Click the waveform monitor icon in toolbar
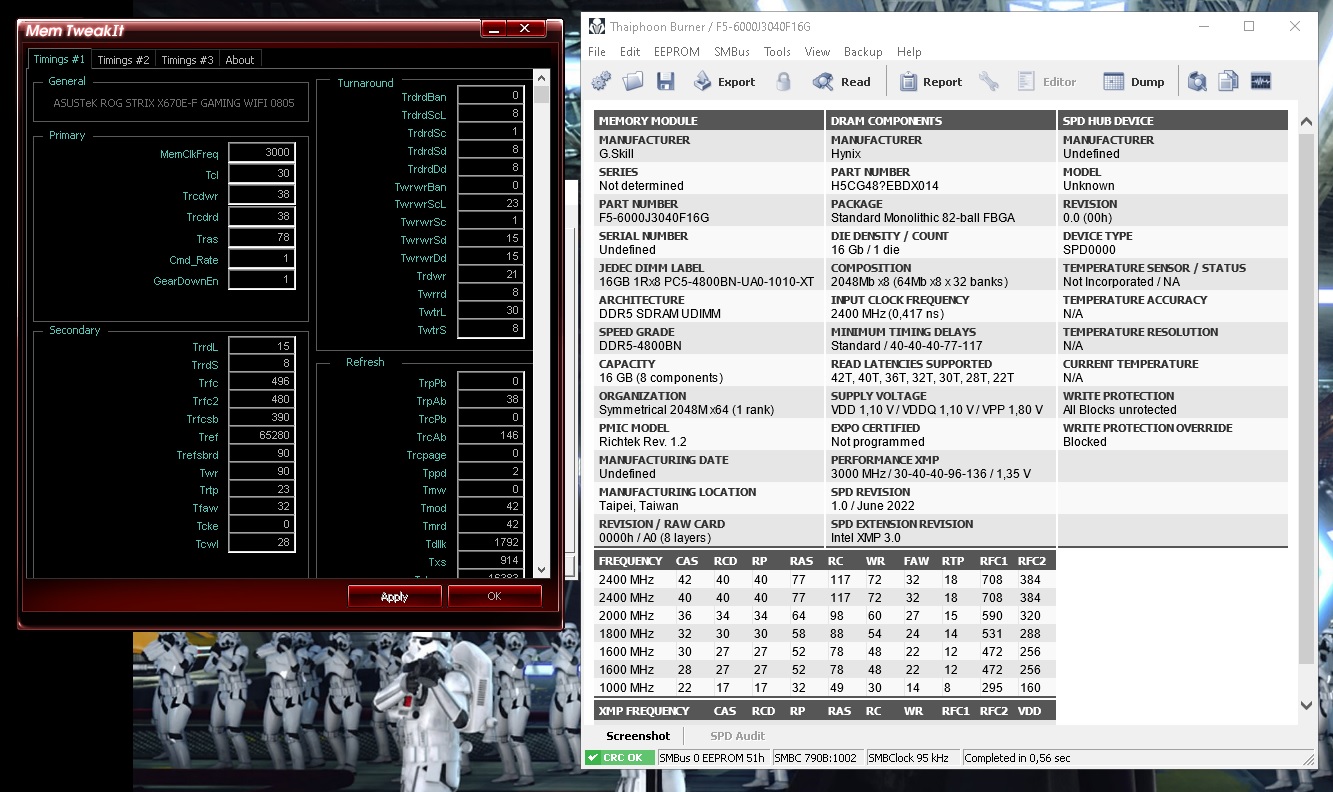1333x792 pixels. tap(1261, 82)
